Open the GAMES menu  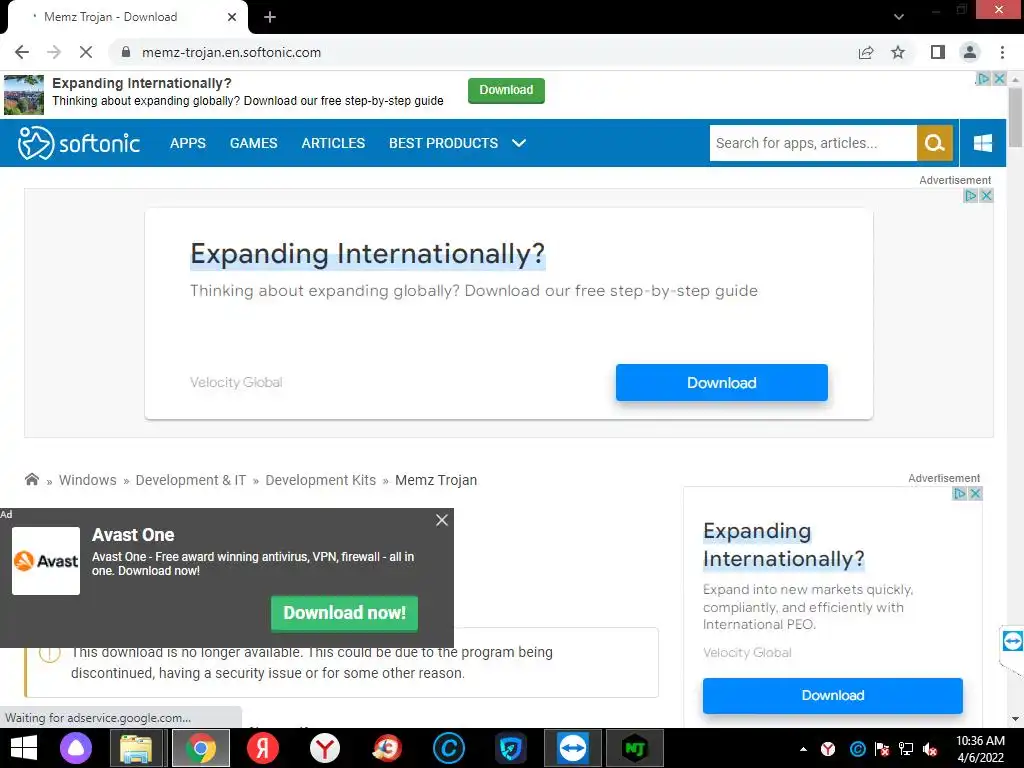253,143
